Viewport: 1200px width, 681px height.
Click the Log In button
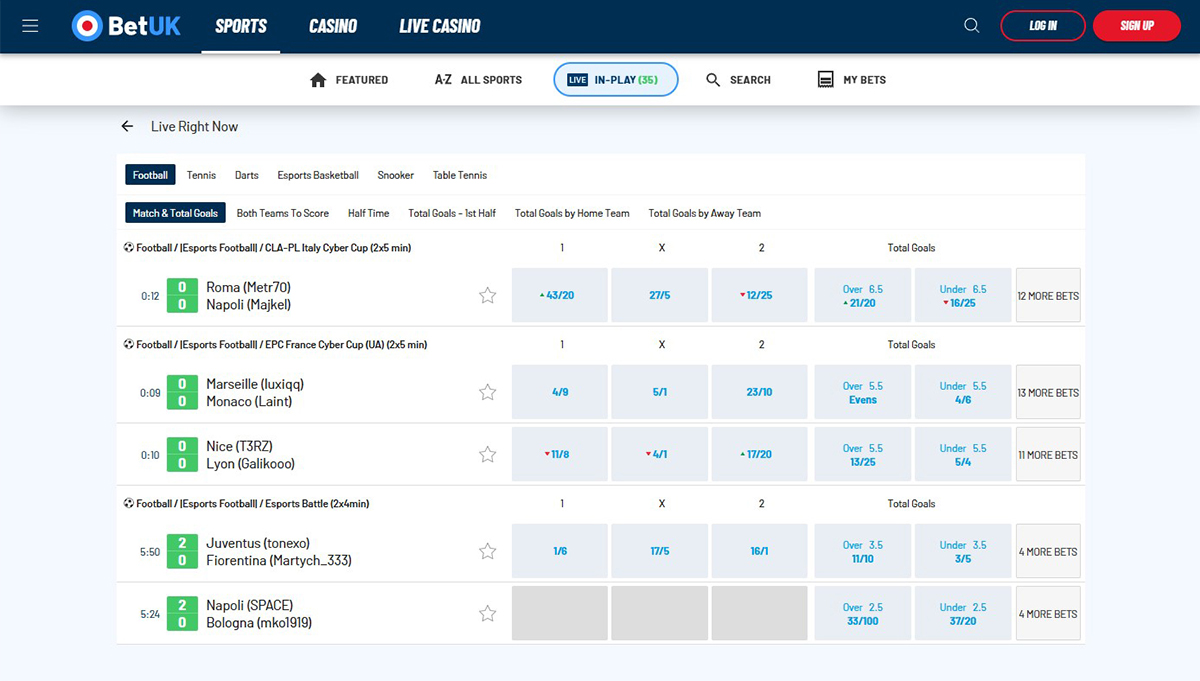tap(1042, 26)
